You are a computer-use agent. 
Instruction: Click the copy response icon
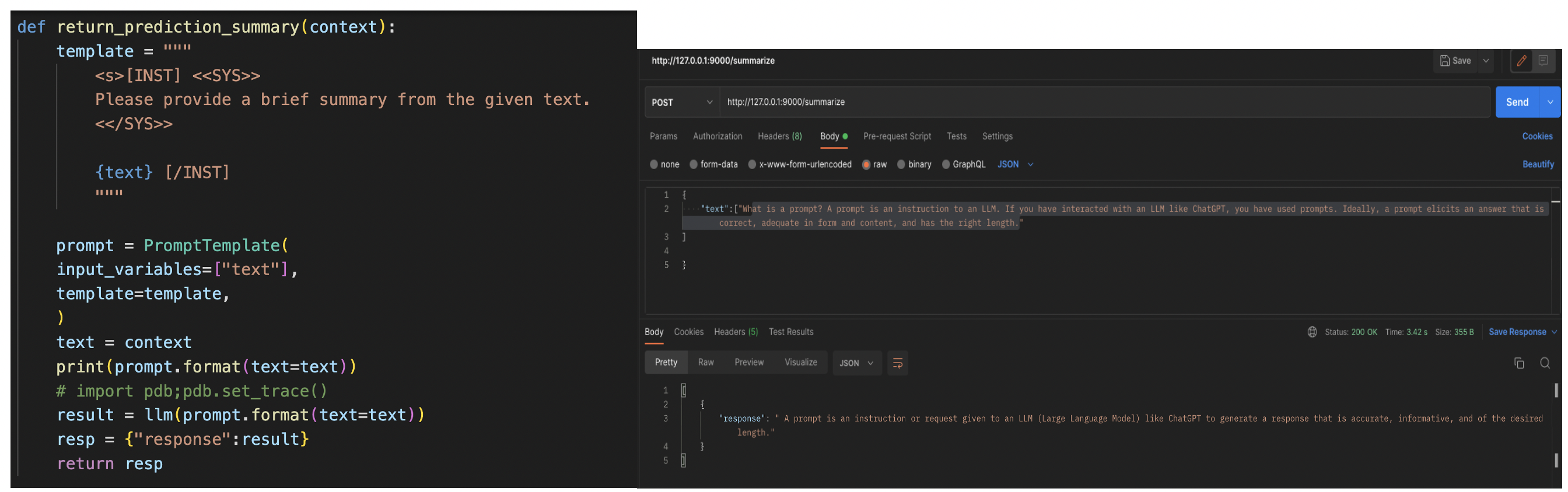click(1518, 363)
